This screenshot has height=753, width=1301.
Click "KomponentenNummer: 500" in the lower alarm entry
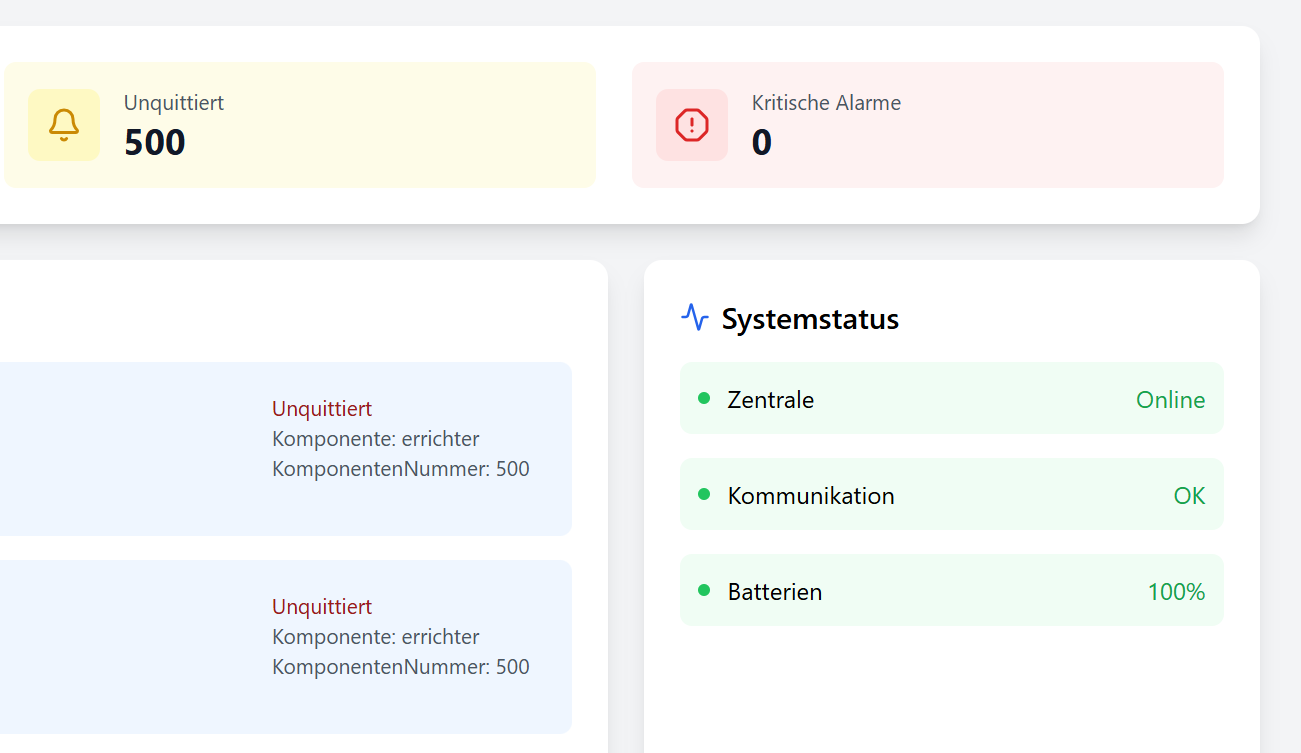[x=401, y=667]
